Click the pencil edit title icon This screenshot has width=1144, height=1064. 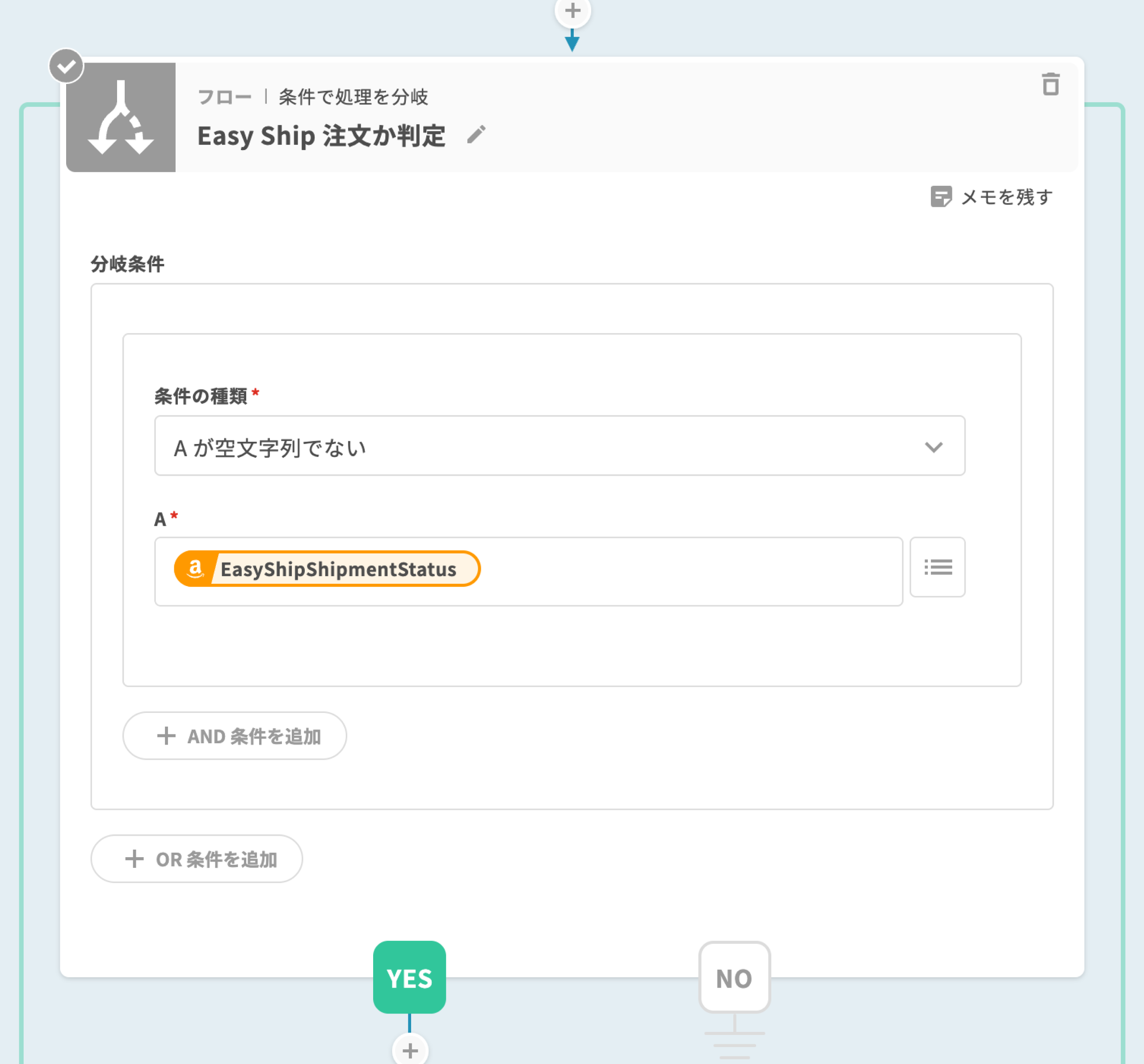point(476,134)
